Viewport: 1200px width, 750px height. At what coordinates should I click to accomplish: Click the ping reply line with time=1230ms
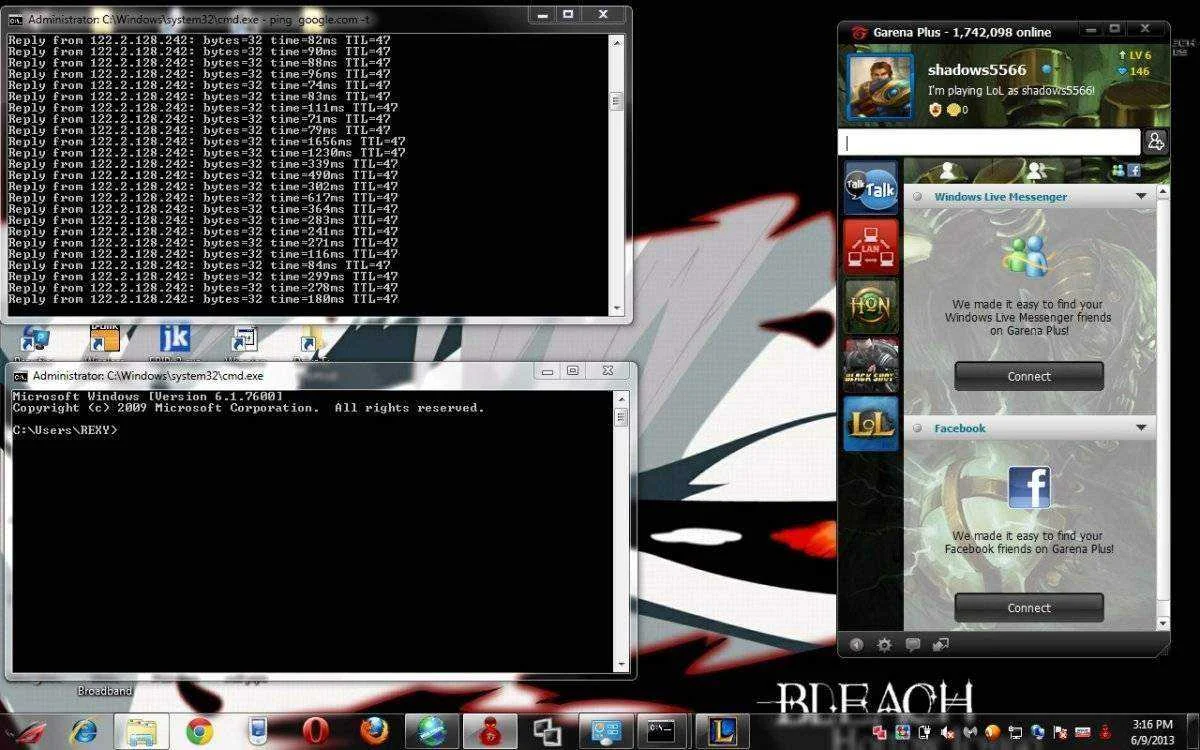click(x=207, y=153)
